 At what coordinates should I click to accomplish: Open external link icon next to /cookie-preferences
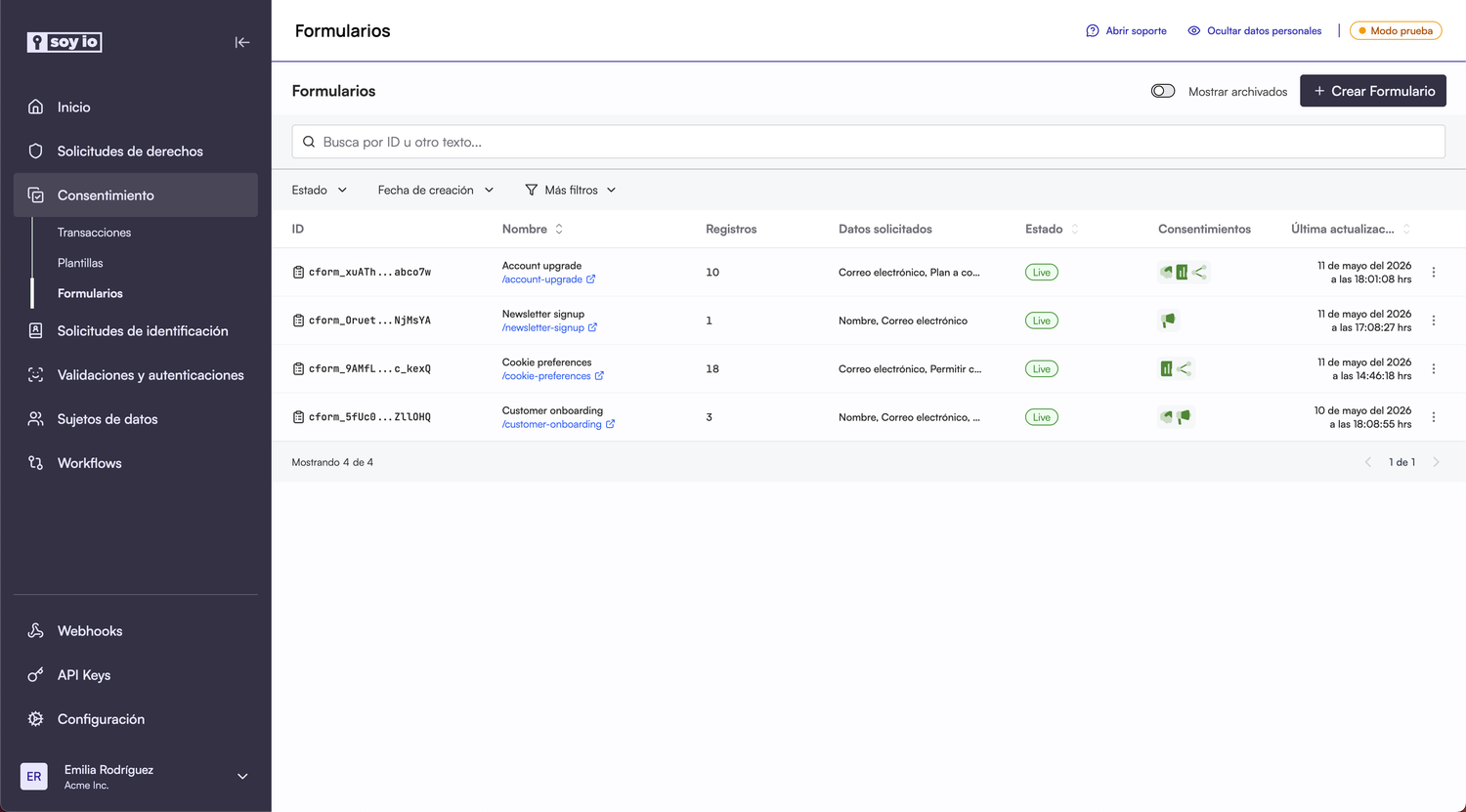(600, 375)
